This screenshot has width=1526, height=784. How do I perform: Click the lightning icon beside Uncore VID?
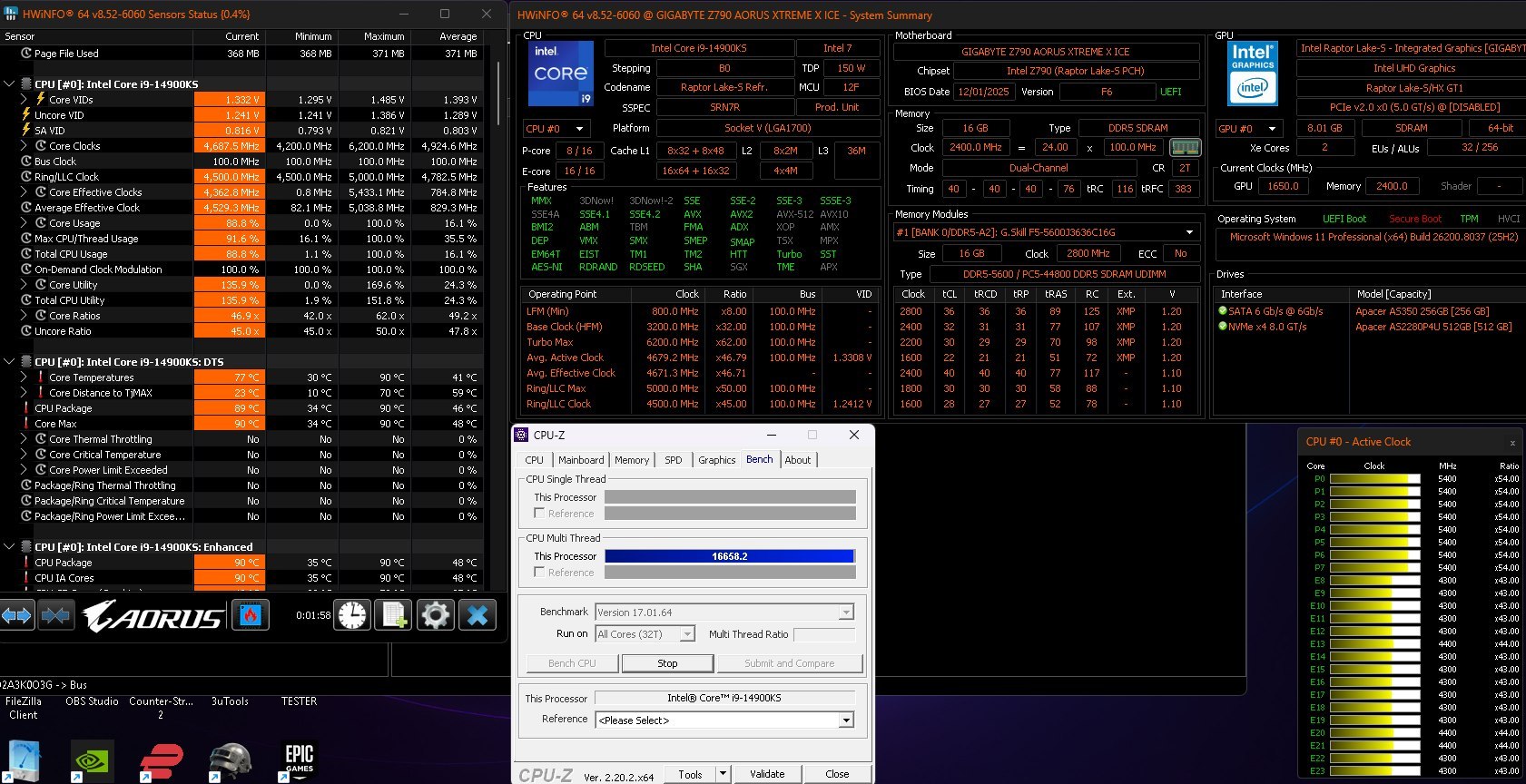pos(26,114)
